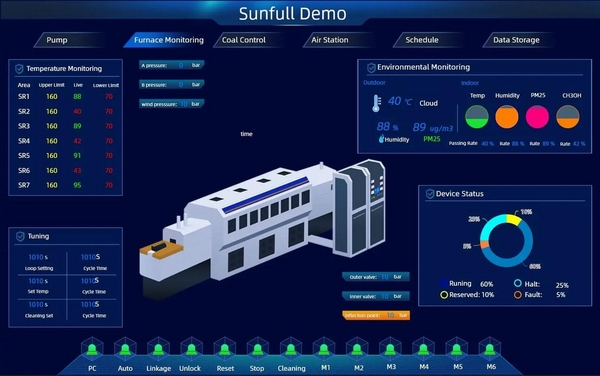Viewport: 600px width, 376px height.
Task: Click the indoor Temp green gauge
Action: tap(477, 117)
